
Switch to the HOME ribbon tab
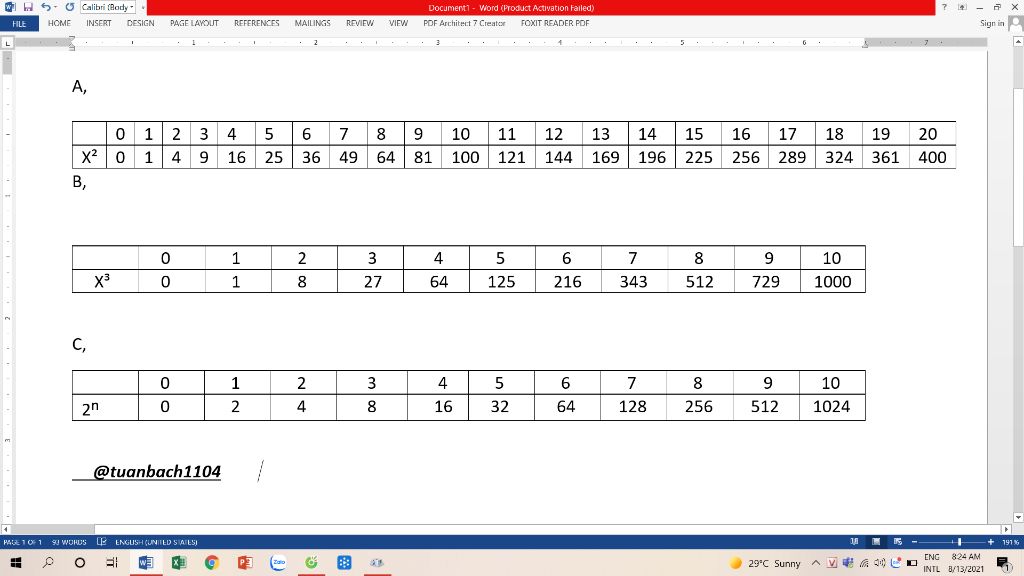click(59, 24)
